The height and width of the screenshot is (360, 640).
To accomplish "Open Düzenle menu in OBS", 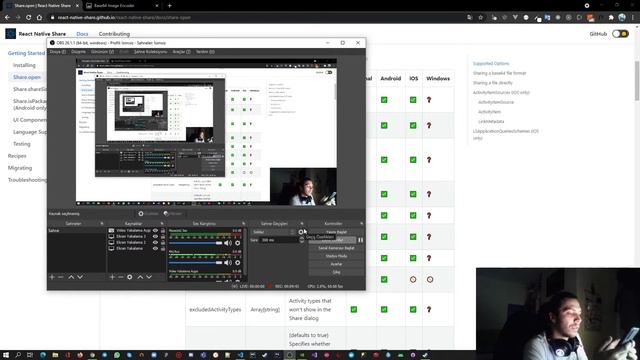I will (x=78, y=52).
